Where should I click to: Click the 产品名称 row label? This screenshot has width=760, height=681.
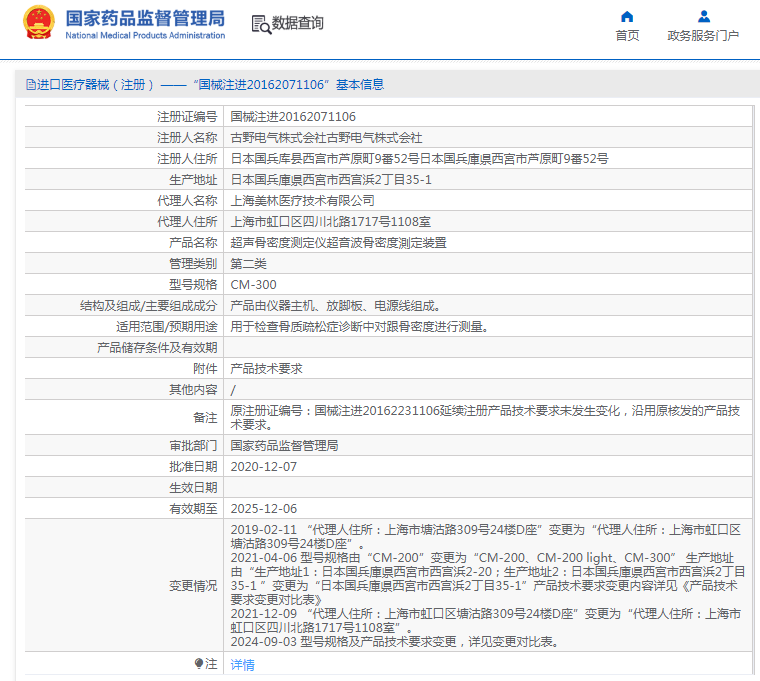pyautogui.click(x=193, y=243)
